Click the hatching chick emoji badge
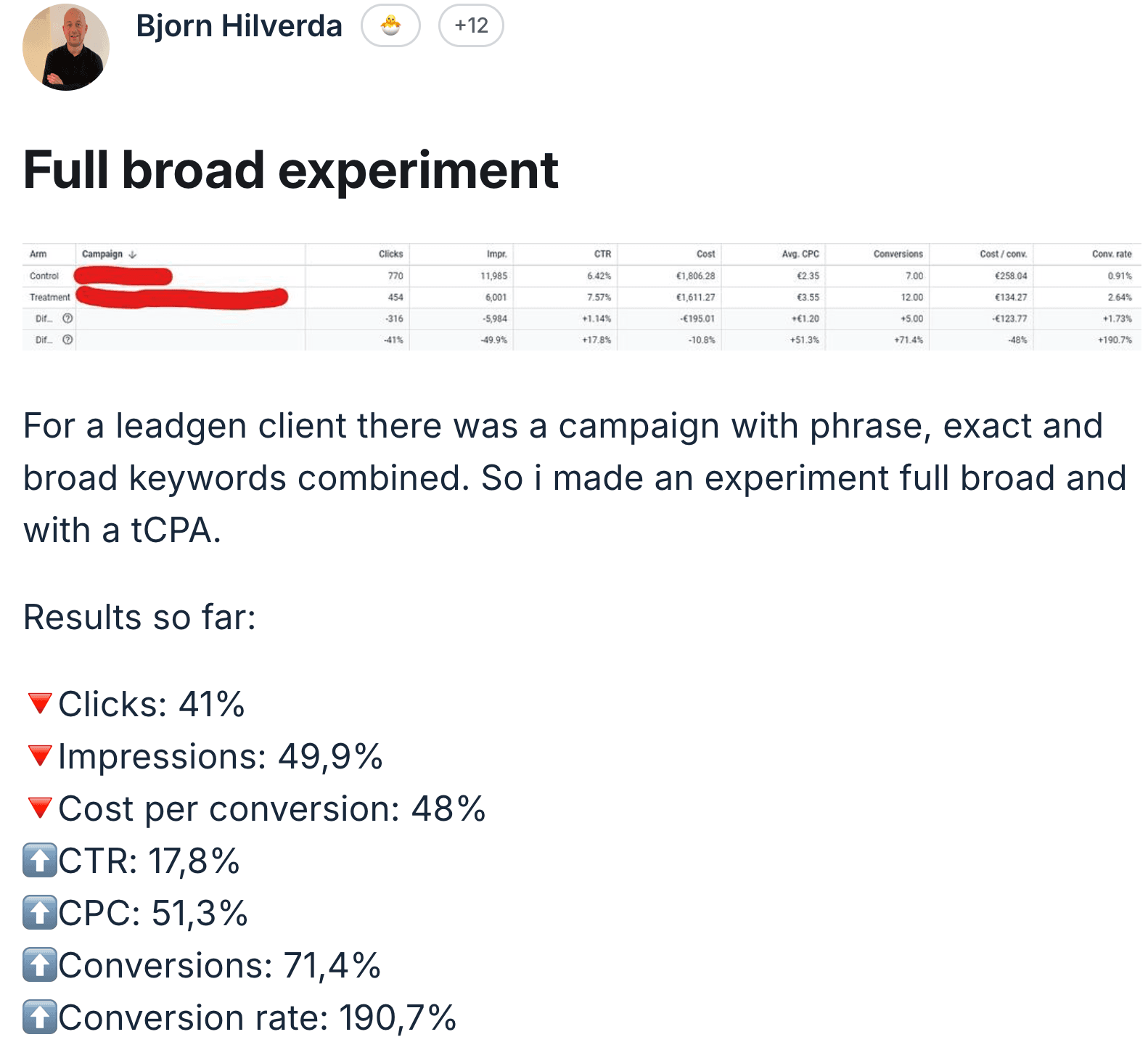 tap(391, 25)
